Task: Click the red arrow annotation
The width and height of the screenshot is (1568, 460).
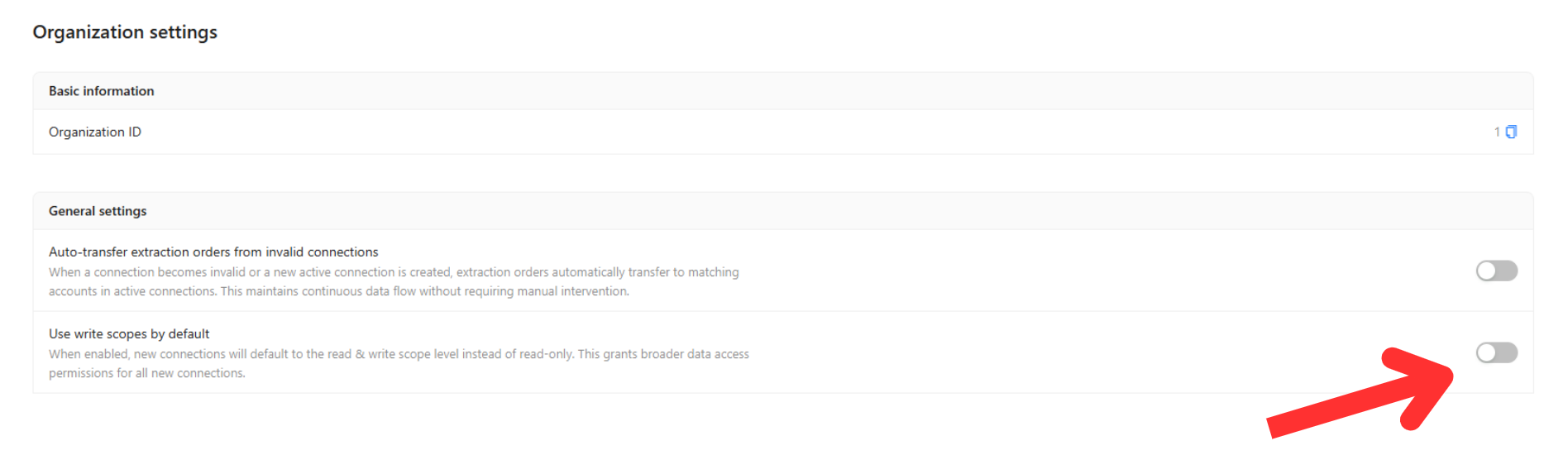Action: tap(1365, 395)
